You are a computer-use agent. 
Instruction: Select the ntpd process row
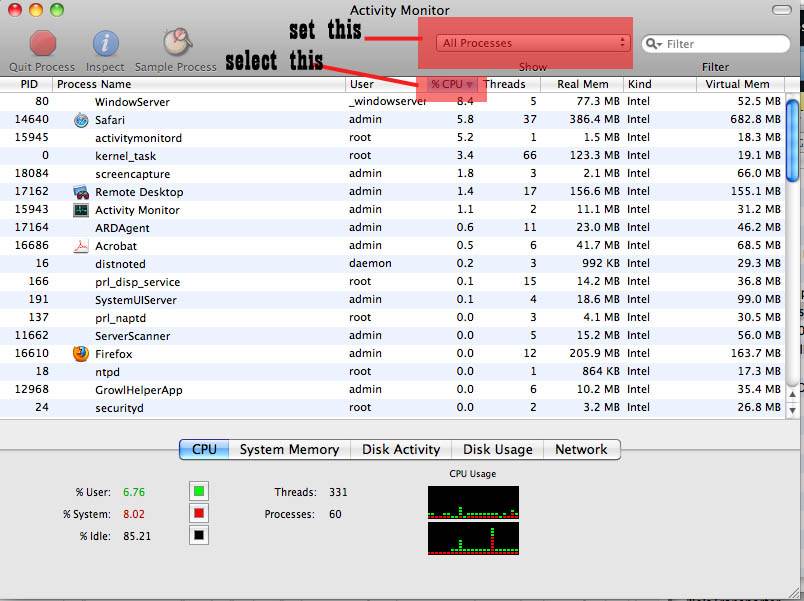(x=392, y=371)
